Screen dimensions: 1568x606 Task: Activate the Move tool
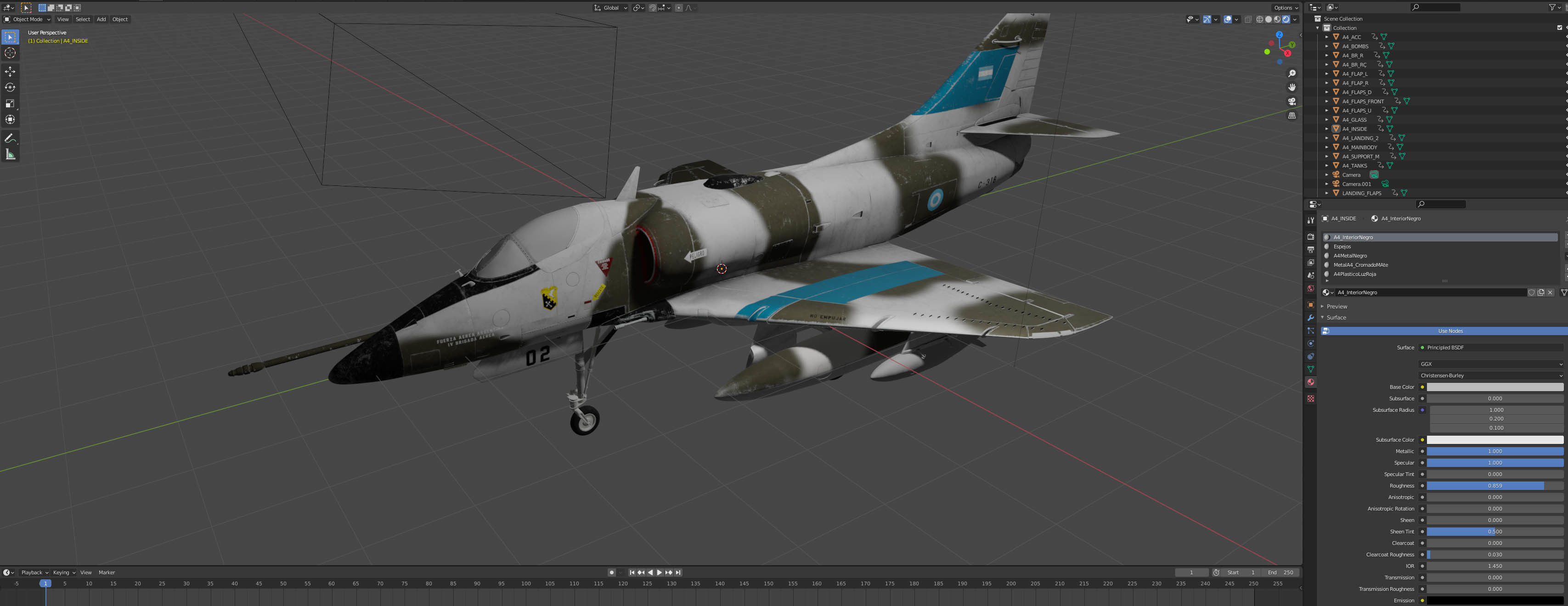[x=11, y=72]
